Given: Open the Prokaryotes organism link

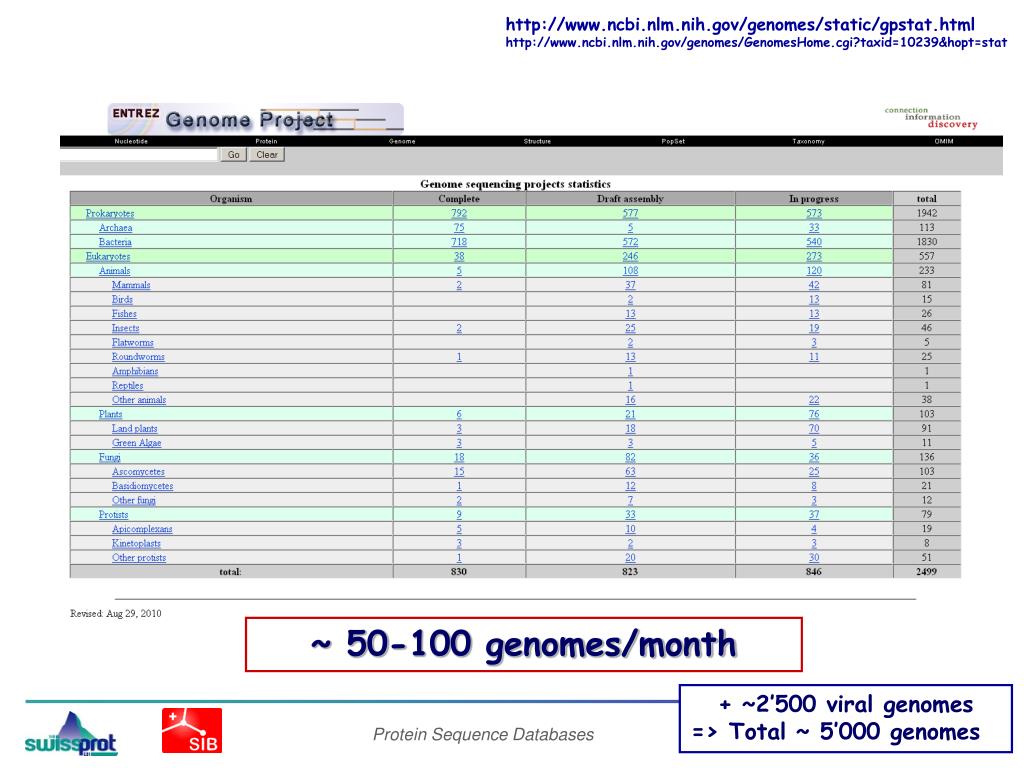Looking at the screenshot, I should tap(110, 214).
